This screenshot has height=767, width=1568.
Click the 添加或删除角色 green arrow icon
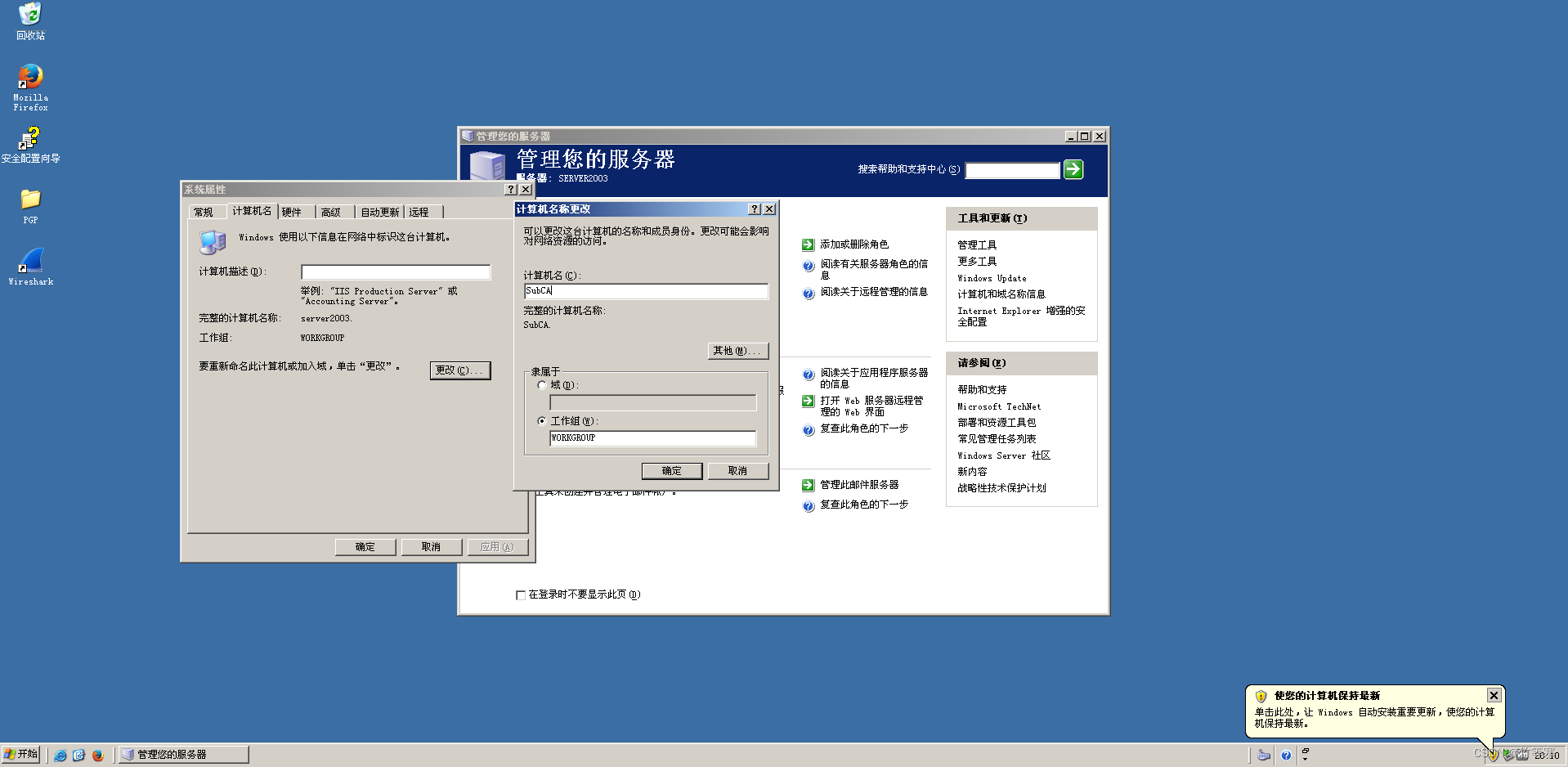pyautogui.click(x=808, y=244)
